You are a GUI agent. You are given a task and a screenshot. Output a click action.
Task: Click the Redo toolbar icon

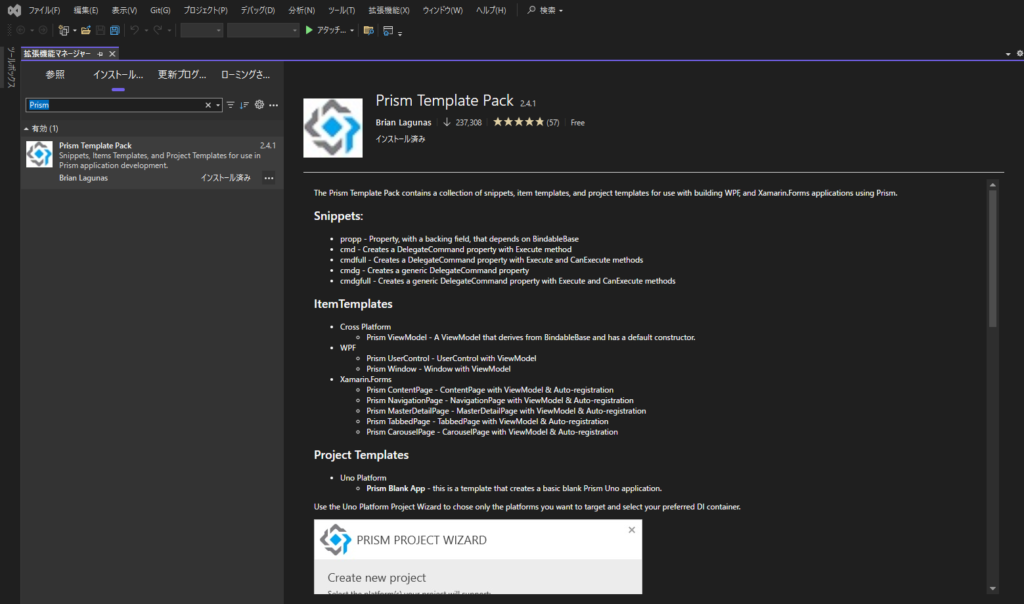click(157, 30)
